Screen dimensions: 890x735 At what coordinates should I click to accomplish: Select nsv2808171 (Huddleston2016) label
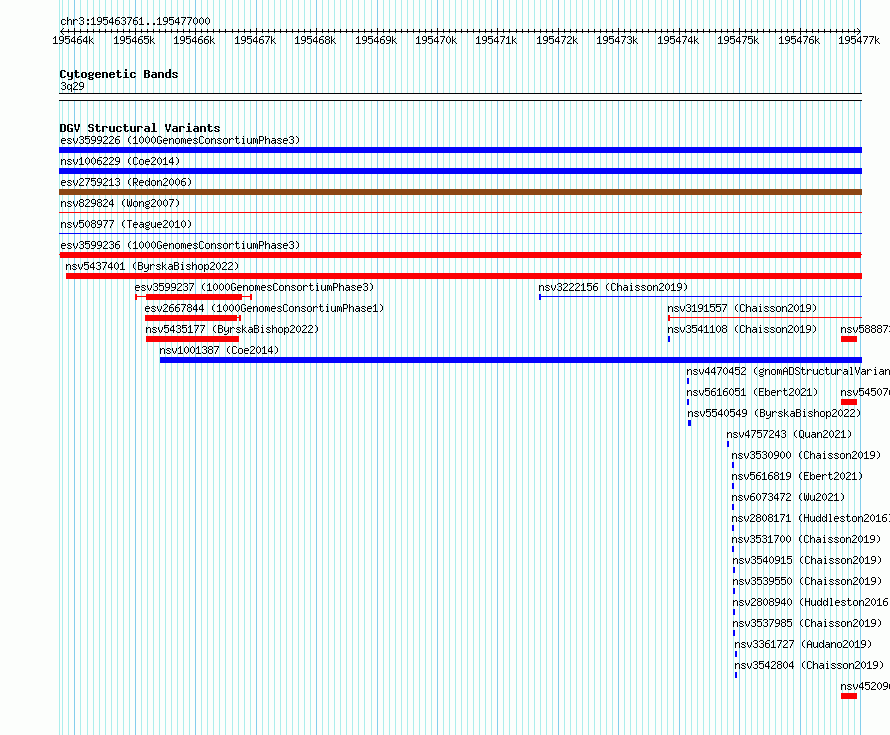(x=811, y=518)
